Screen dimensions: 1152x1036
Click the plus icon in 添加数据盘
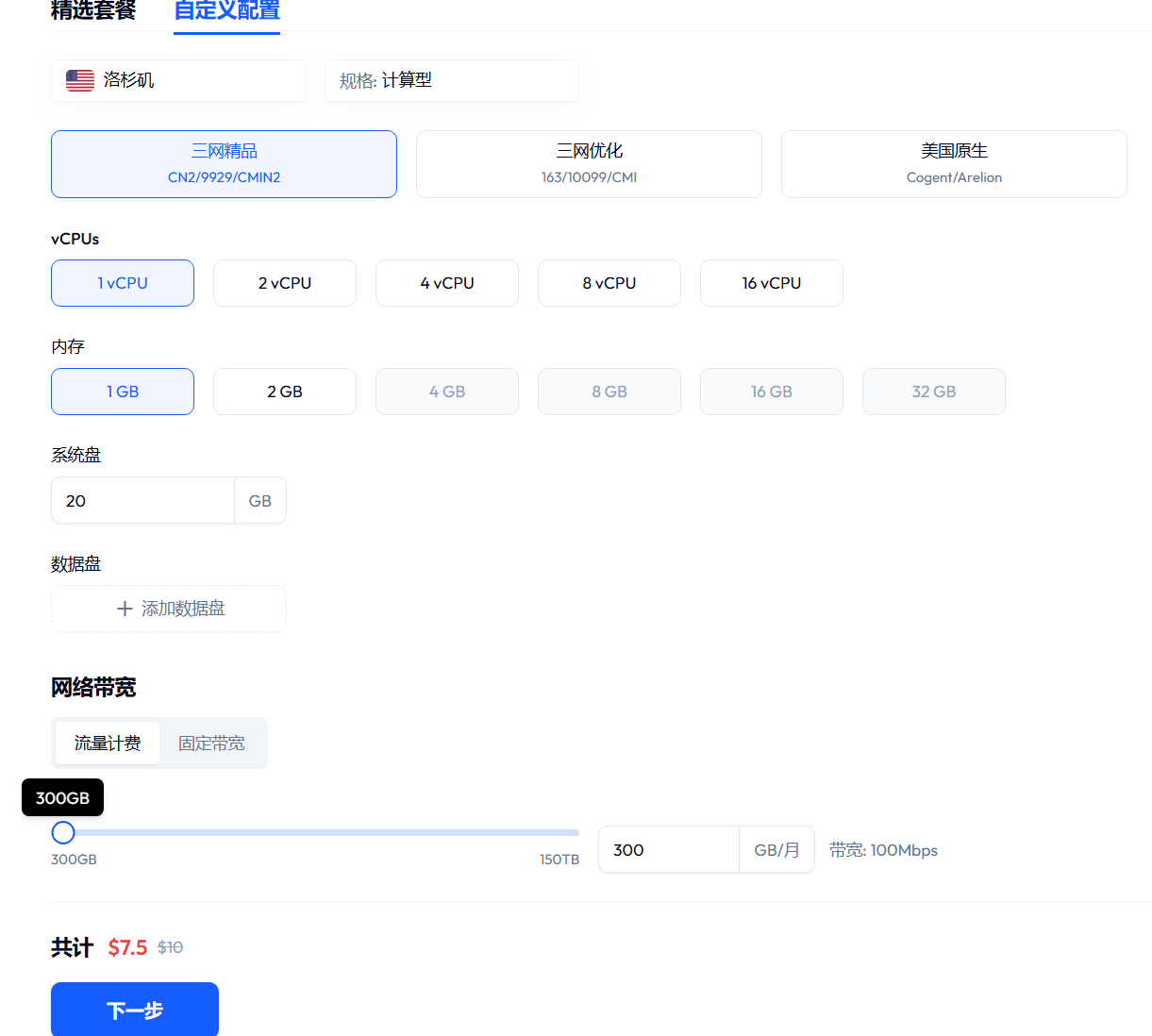125,610
